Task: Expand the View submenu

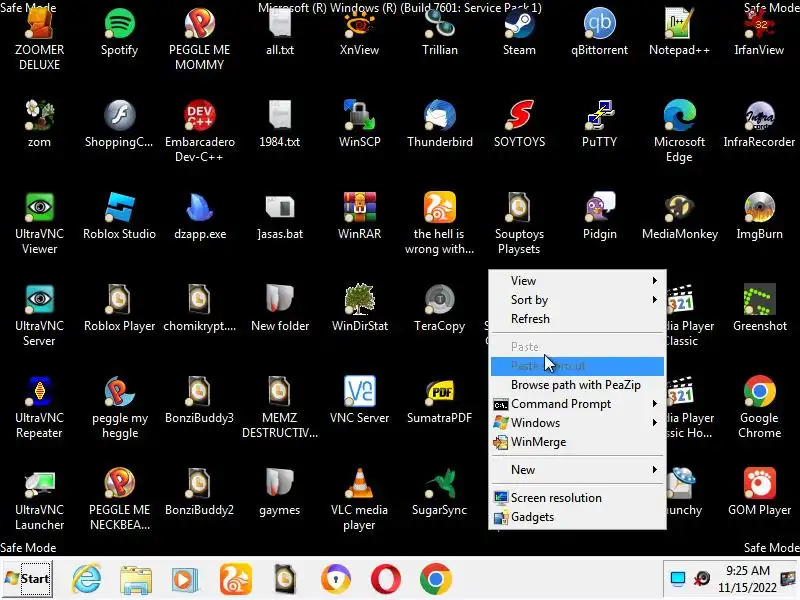Action: coord(577,281)
